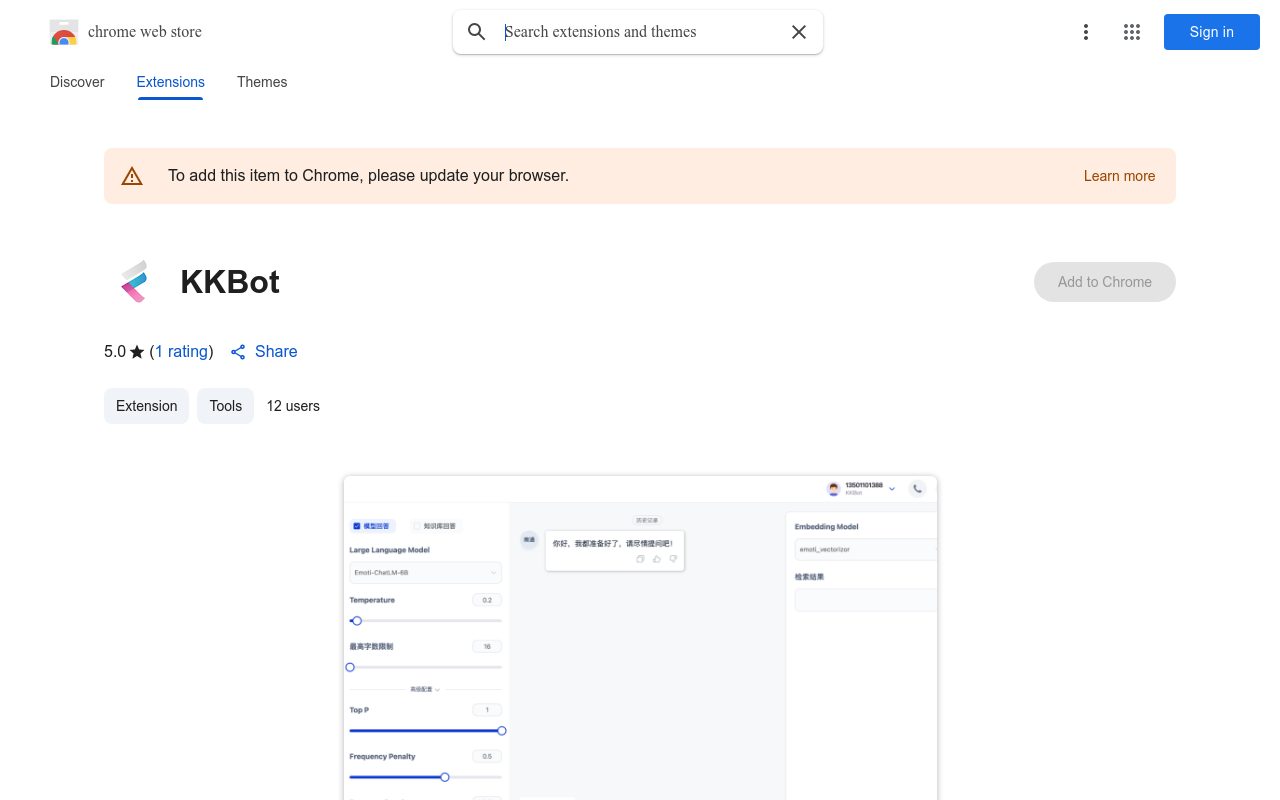Screen dimensions: 1280x800
Task: Open the Google apps grid
Action: [x=1132, y=32]
